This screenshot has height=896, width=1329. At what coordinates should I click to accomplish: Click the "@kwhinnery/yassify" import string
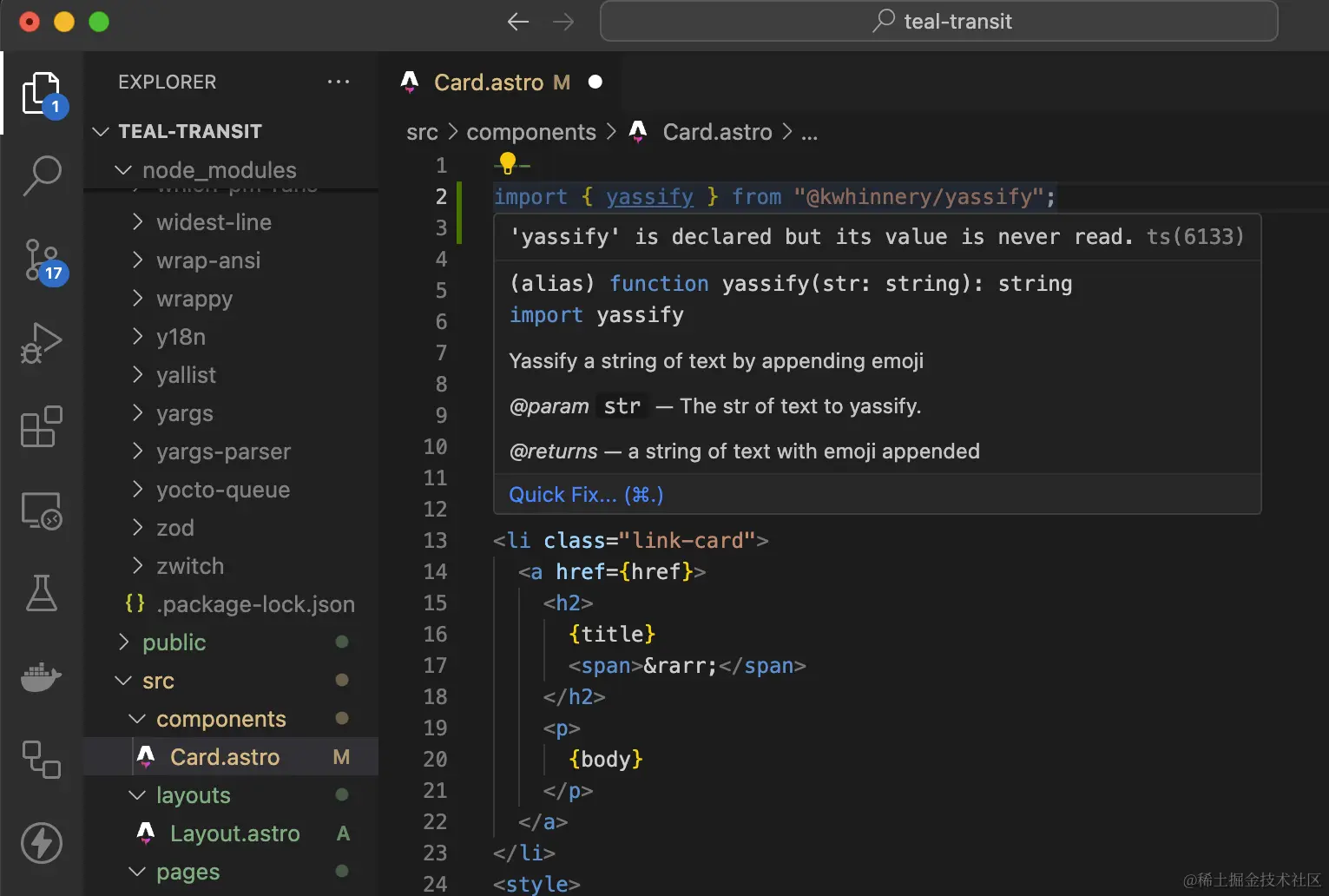pos(918,197)
